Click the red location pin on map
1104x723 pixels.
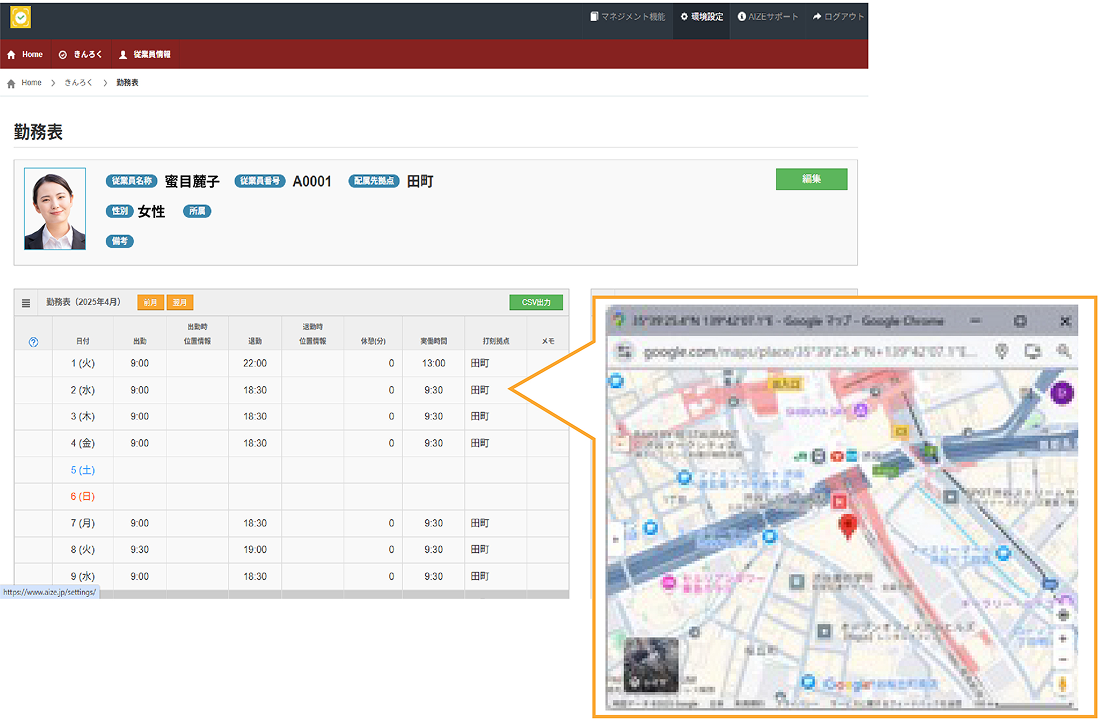point(849,525)
